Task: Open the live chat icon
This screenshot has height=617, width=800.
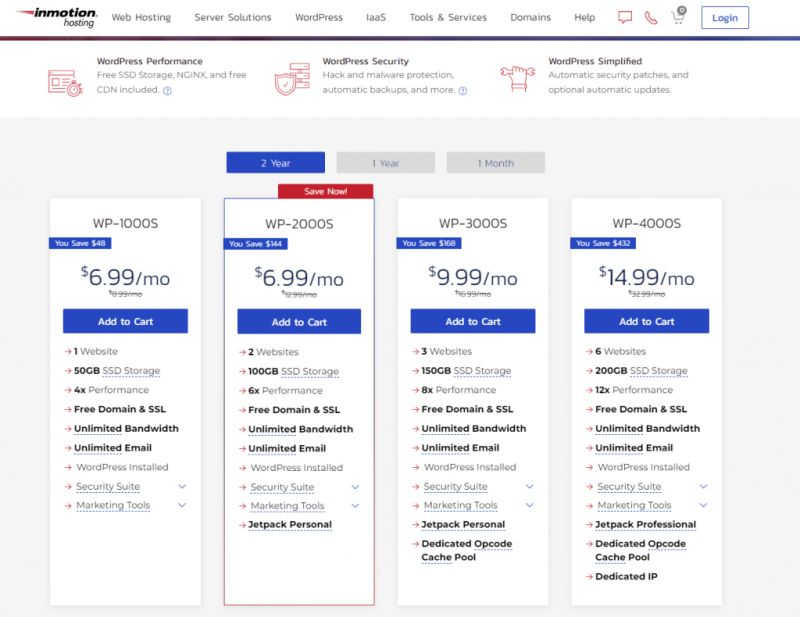Action: (624, 16)
